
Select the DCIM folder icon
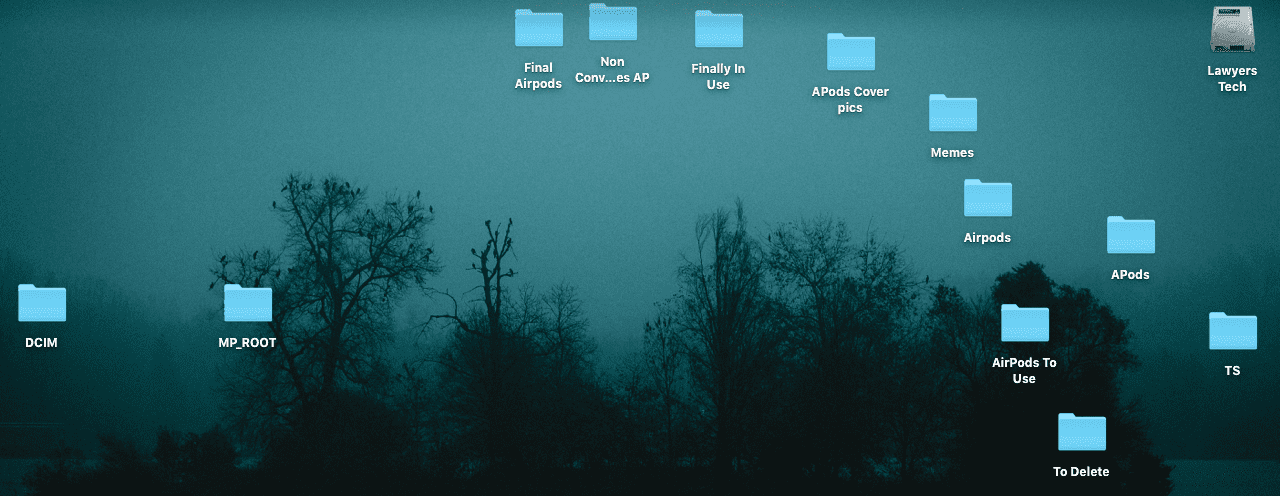click(x=42, y=303)
